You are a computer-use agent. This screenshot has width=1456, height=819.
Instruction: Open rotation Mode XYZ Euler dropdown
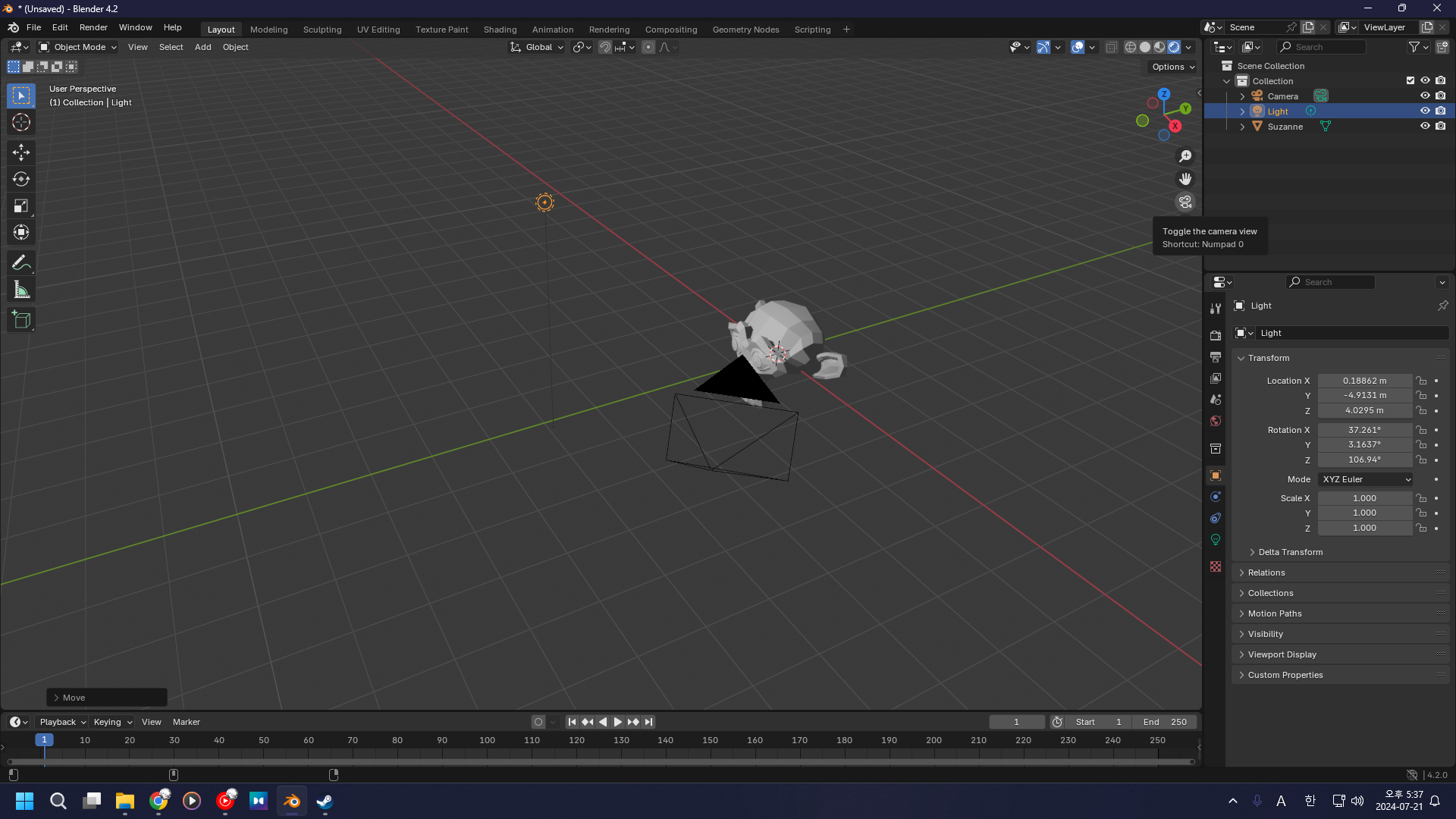[1366, 479]
